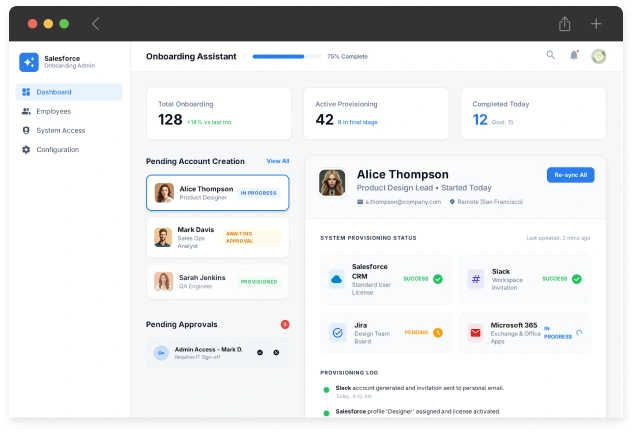Click the email envelope icon
The image size is (634, 432).
360,201
